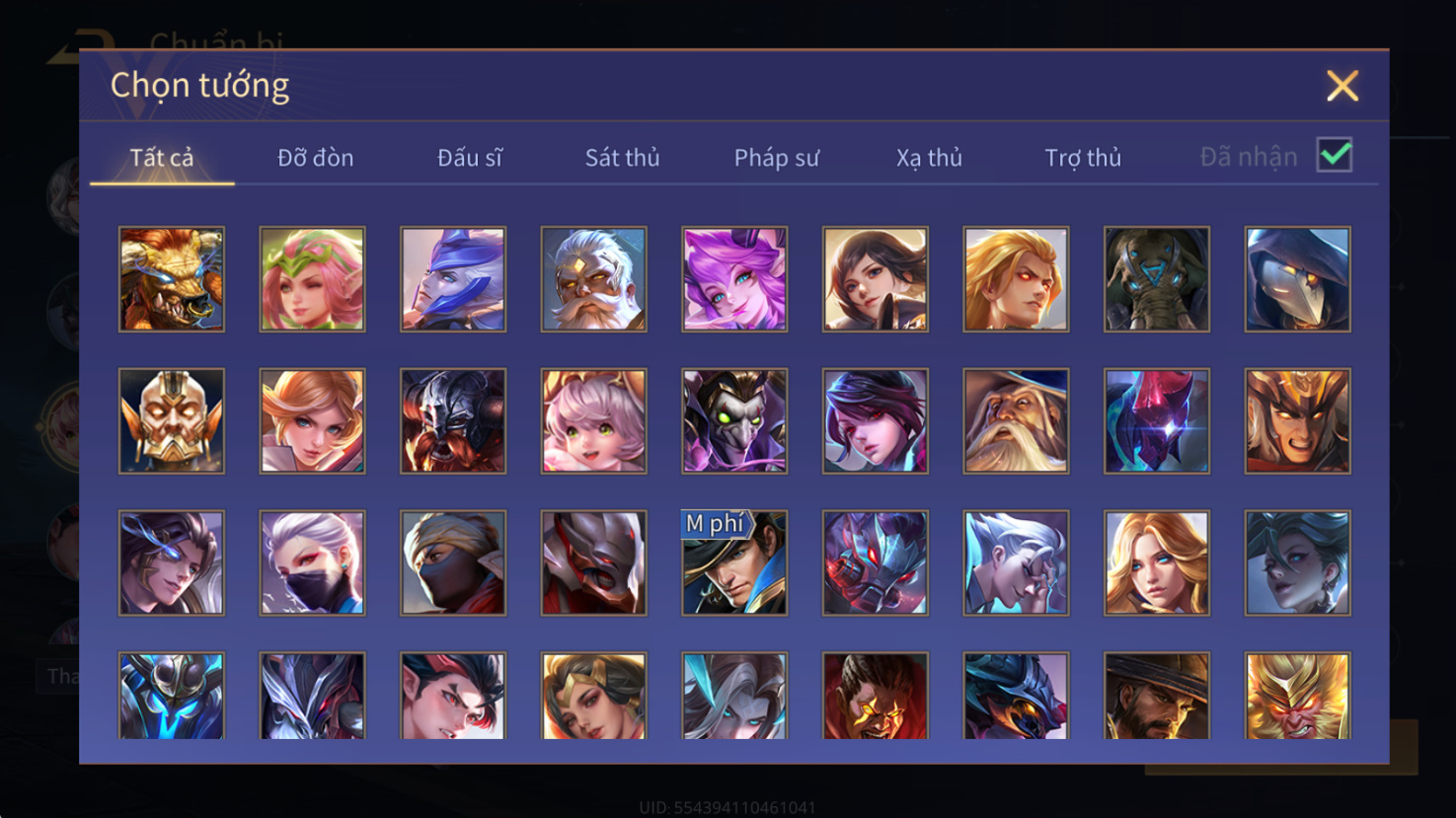Select the golden-helmet masked hero
This screenshot has width=1456, height=818.
(x=172, y=421)
